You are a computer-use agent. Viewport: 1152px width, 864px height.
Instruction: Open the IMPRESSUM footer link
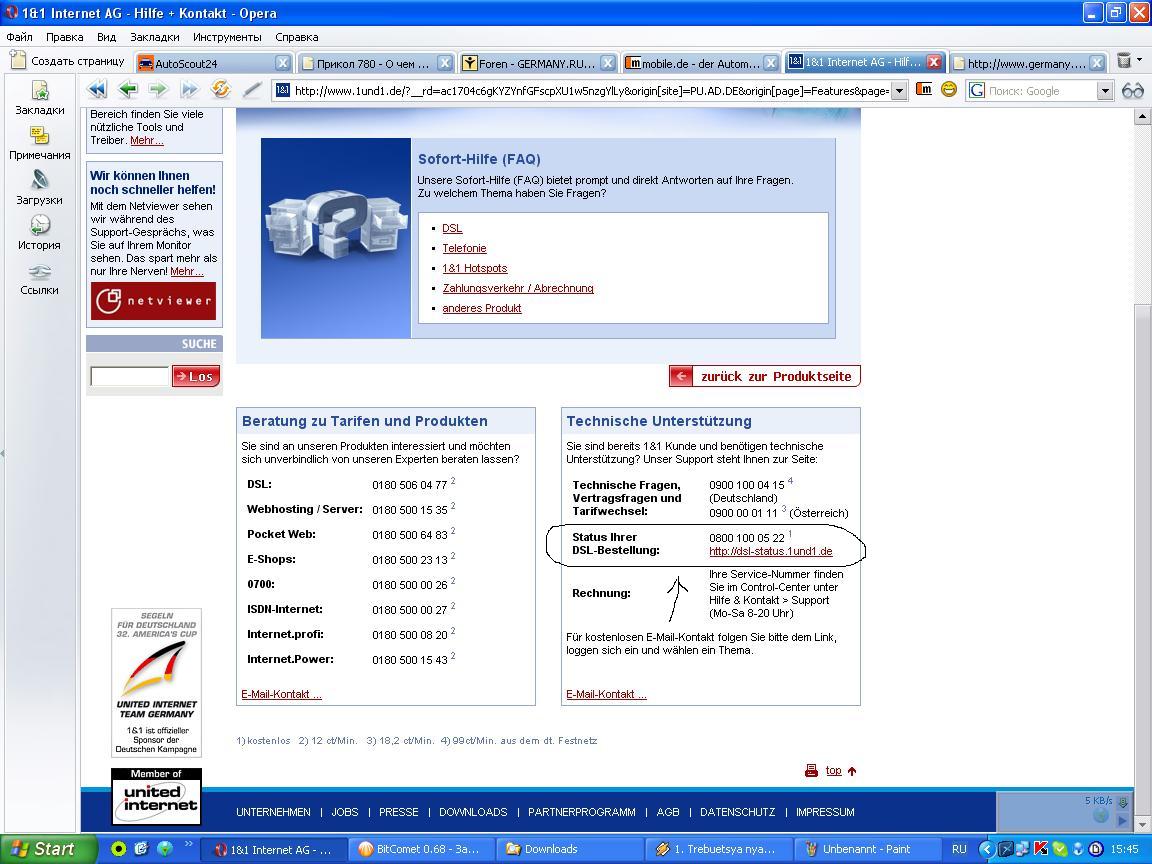coord(825,812)
